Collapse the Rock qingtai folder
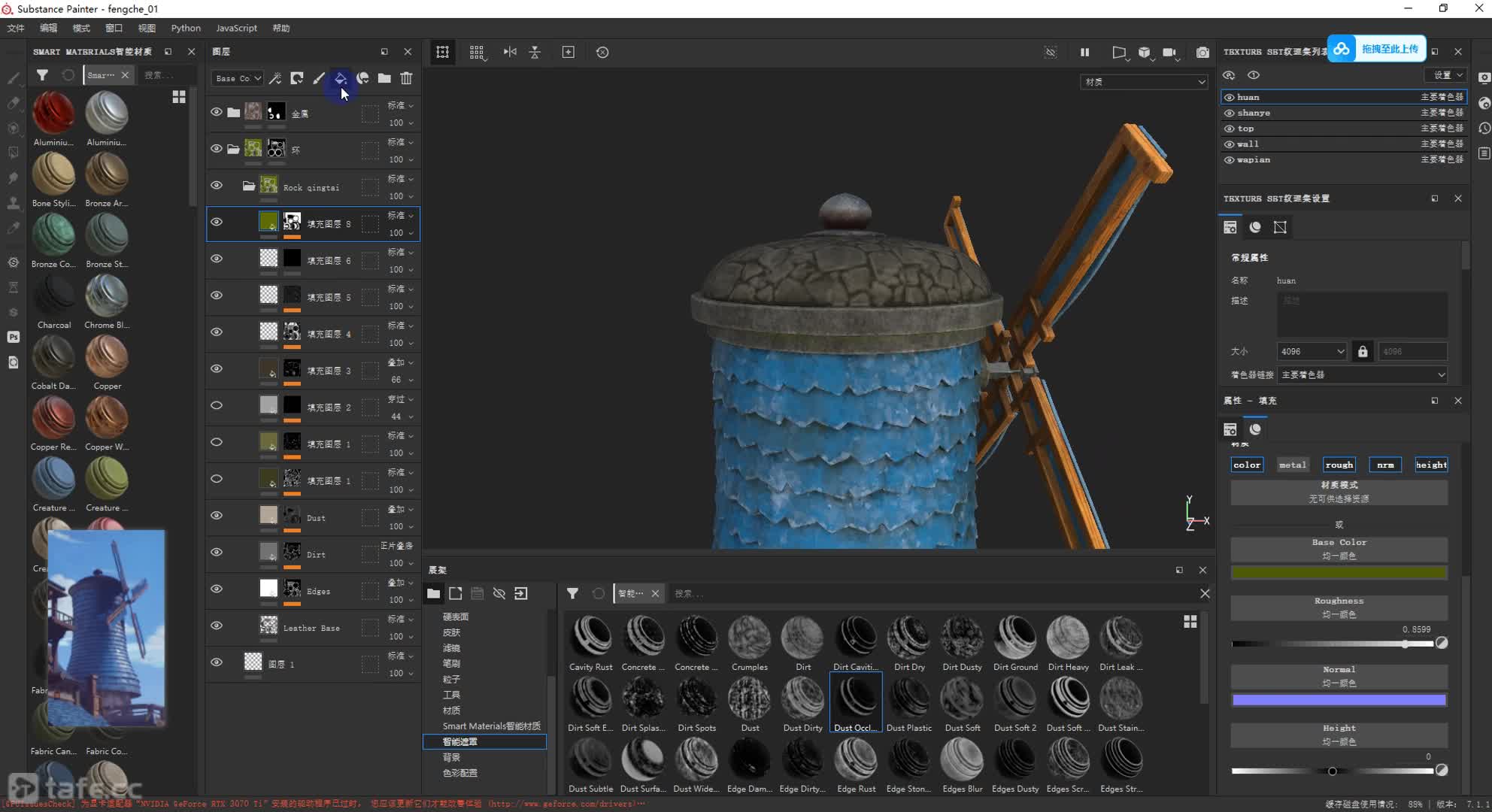This screenshot has width=1492, height=812. (x=248, y=186)
